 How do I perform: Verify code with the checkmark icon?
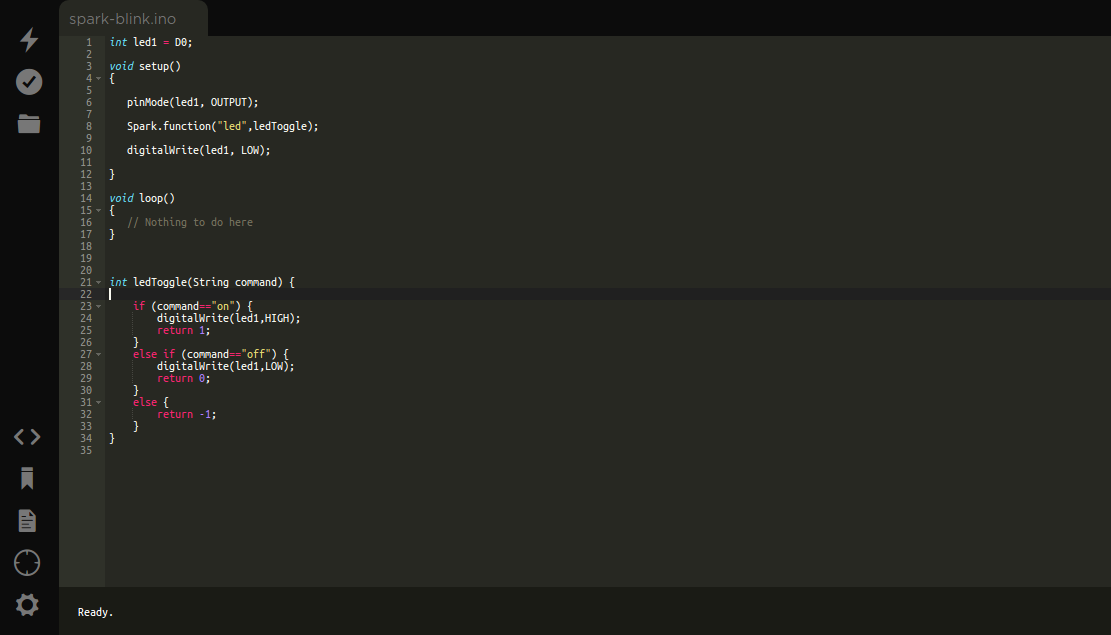29,82
